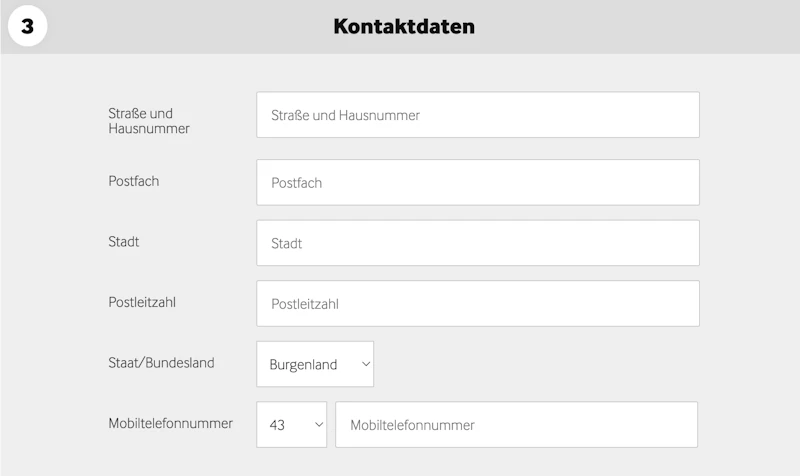Screen dimensions: 800x476
Task: Click the step 3 number badge
Action: (x=27, y=27)
